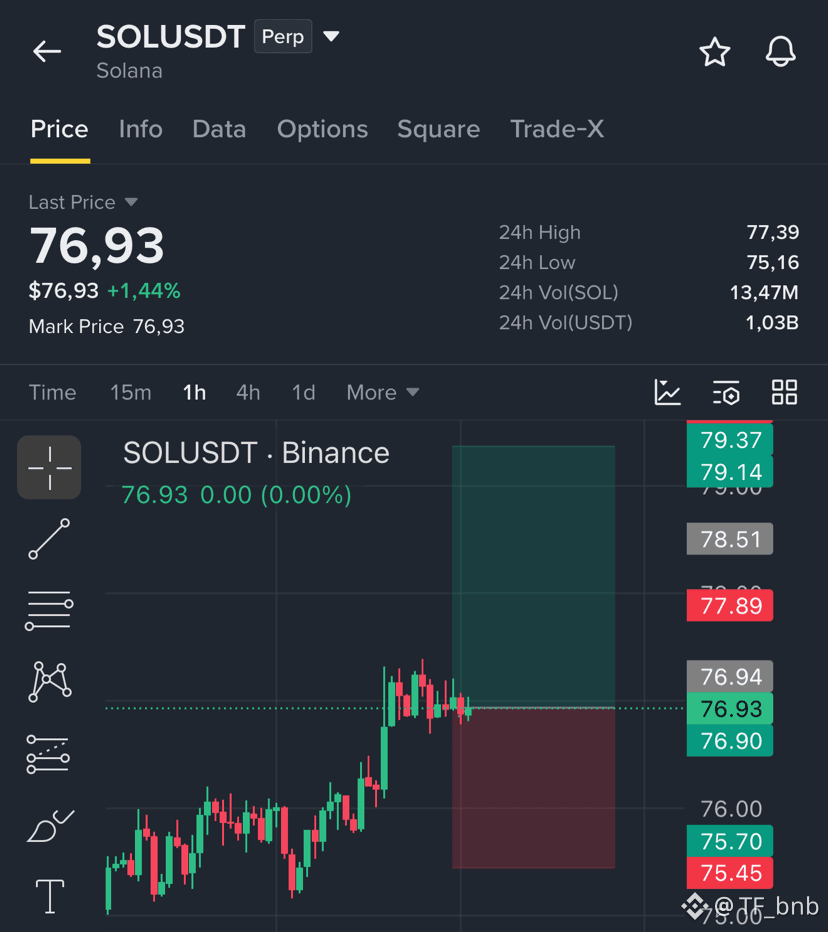Click the current price 76.93 axis label
This screenshot has height=932, width=828.
coord(730,709)
